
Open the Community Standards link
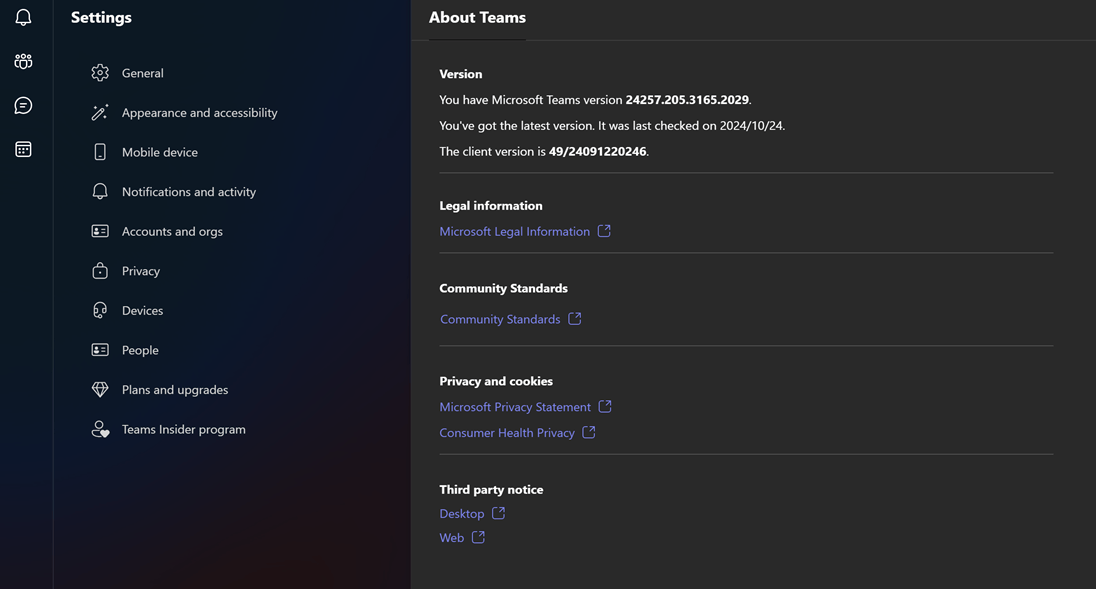coord(500,319)
